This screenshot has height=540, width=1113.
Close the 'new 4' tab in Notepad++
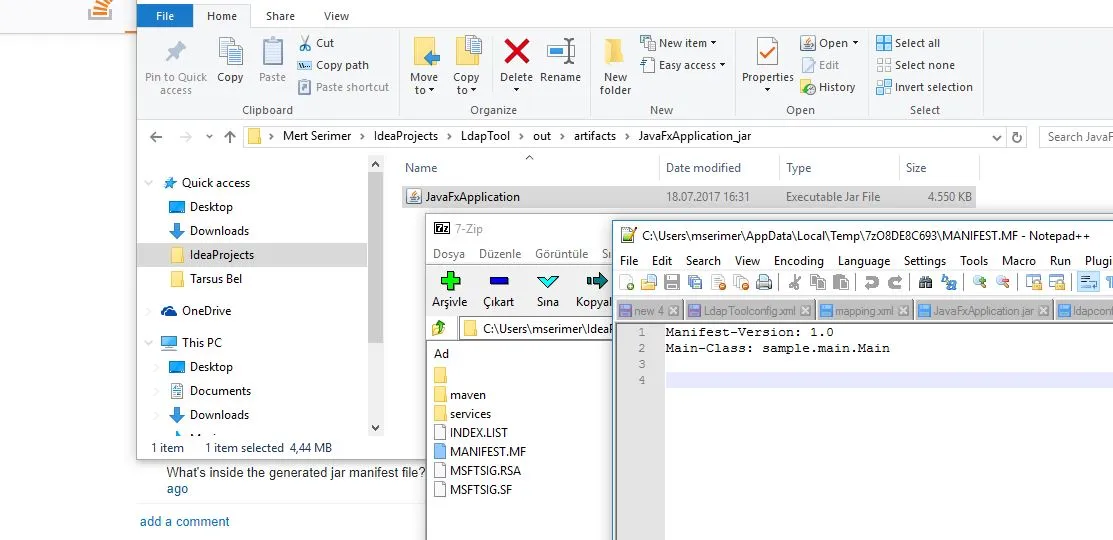[673, 311]
